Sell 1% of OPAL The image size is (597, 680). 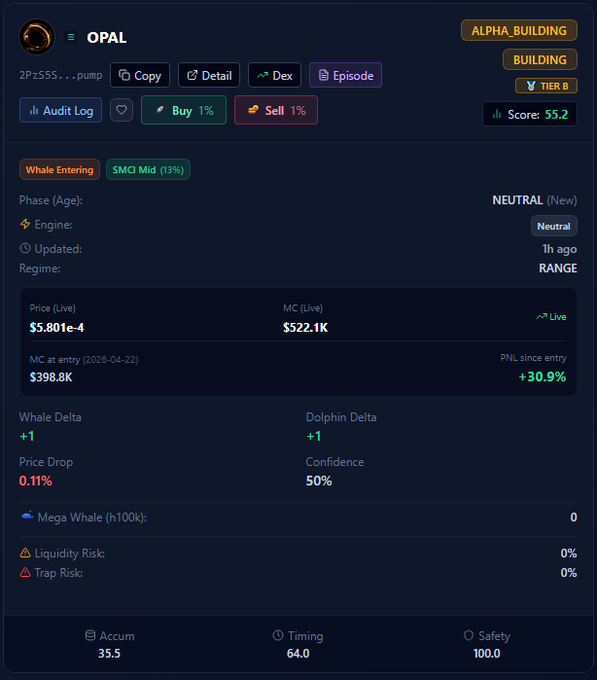coord(276,110)
